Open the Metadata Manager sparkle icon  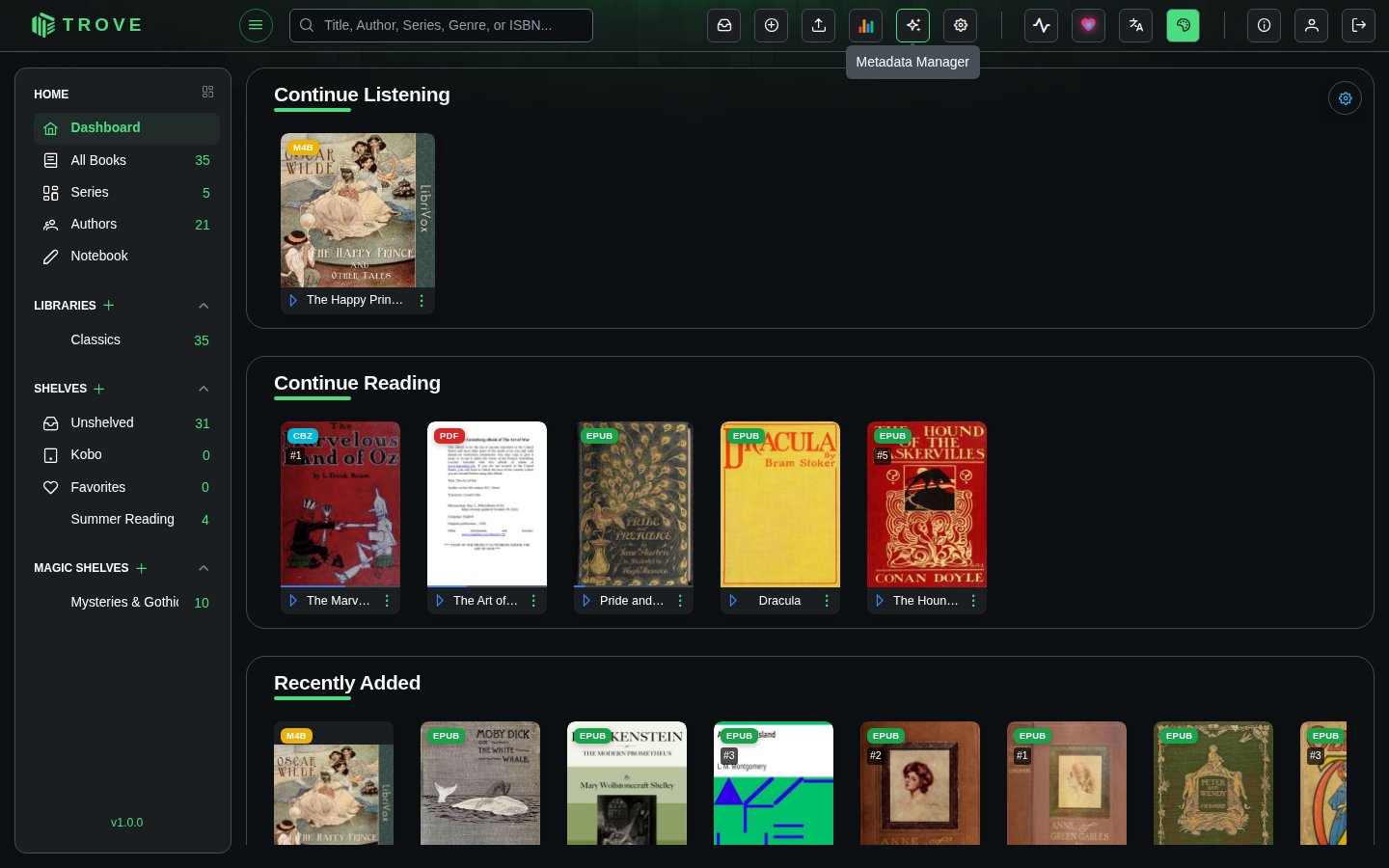coord(912,25)
